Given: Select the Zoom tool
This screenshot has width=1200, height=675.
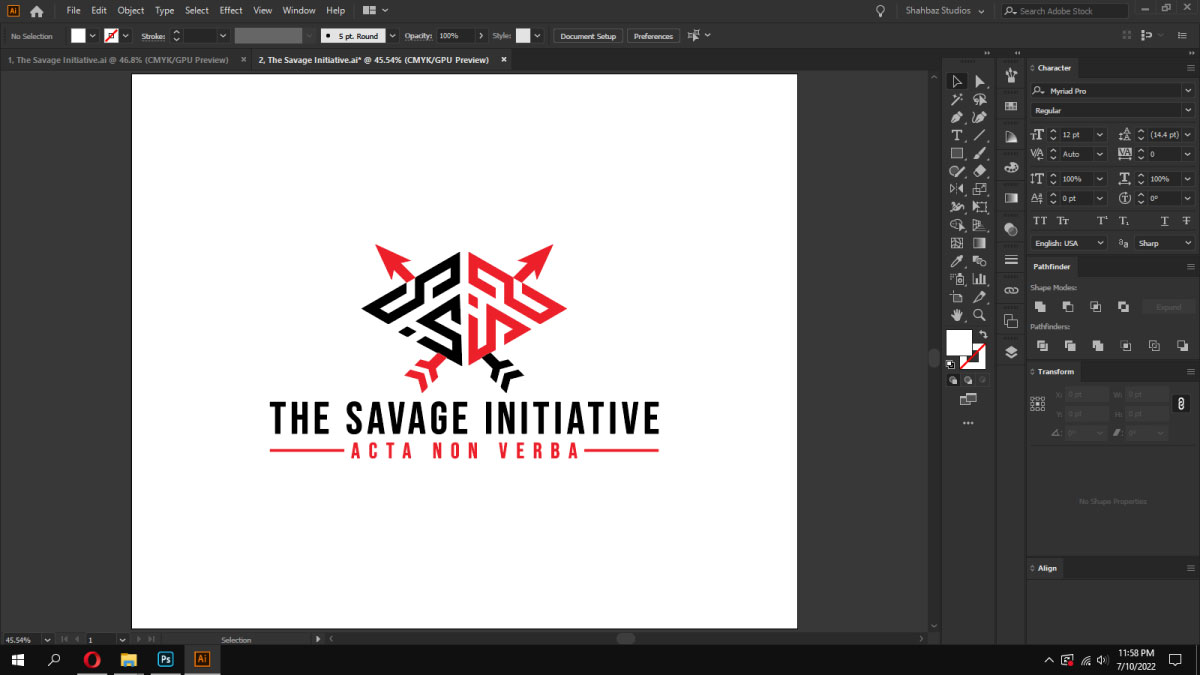Looking at the screenshot, I should [979, 315].
